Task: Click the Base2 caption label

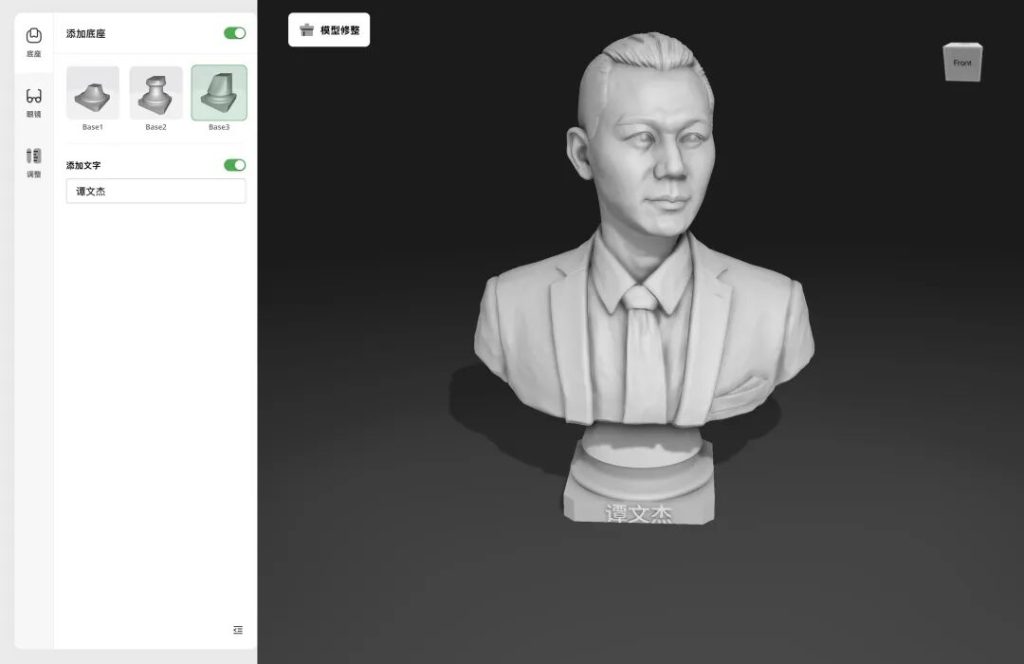Action: [x=156, y=127]
